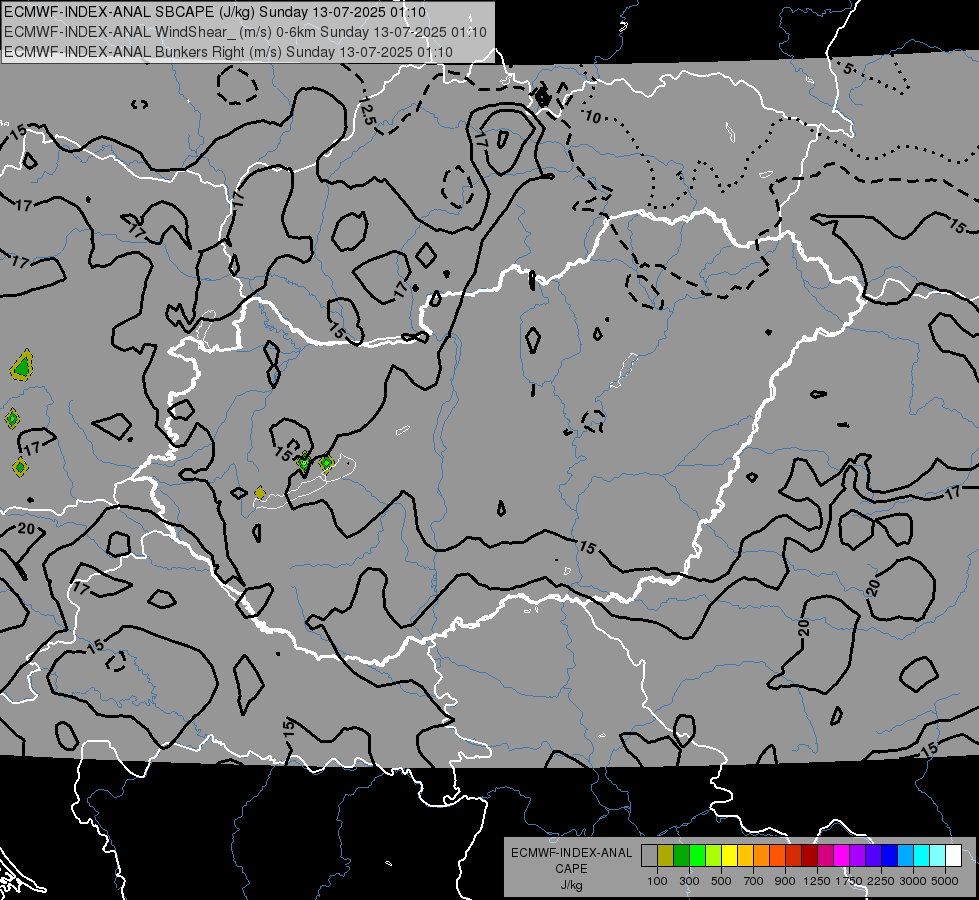
Task: Pick the yellow-green legend swatch
Action: pos(714,856)
